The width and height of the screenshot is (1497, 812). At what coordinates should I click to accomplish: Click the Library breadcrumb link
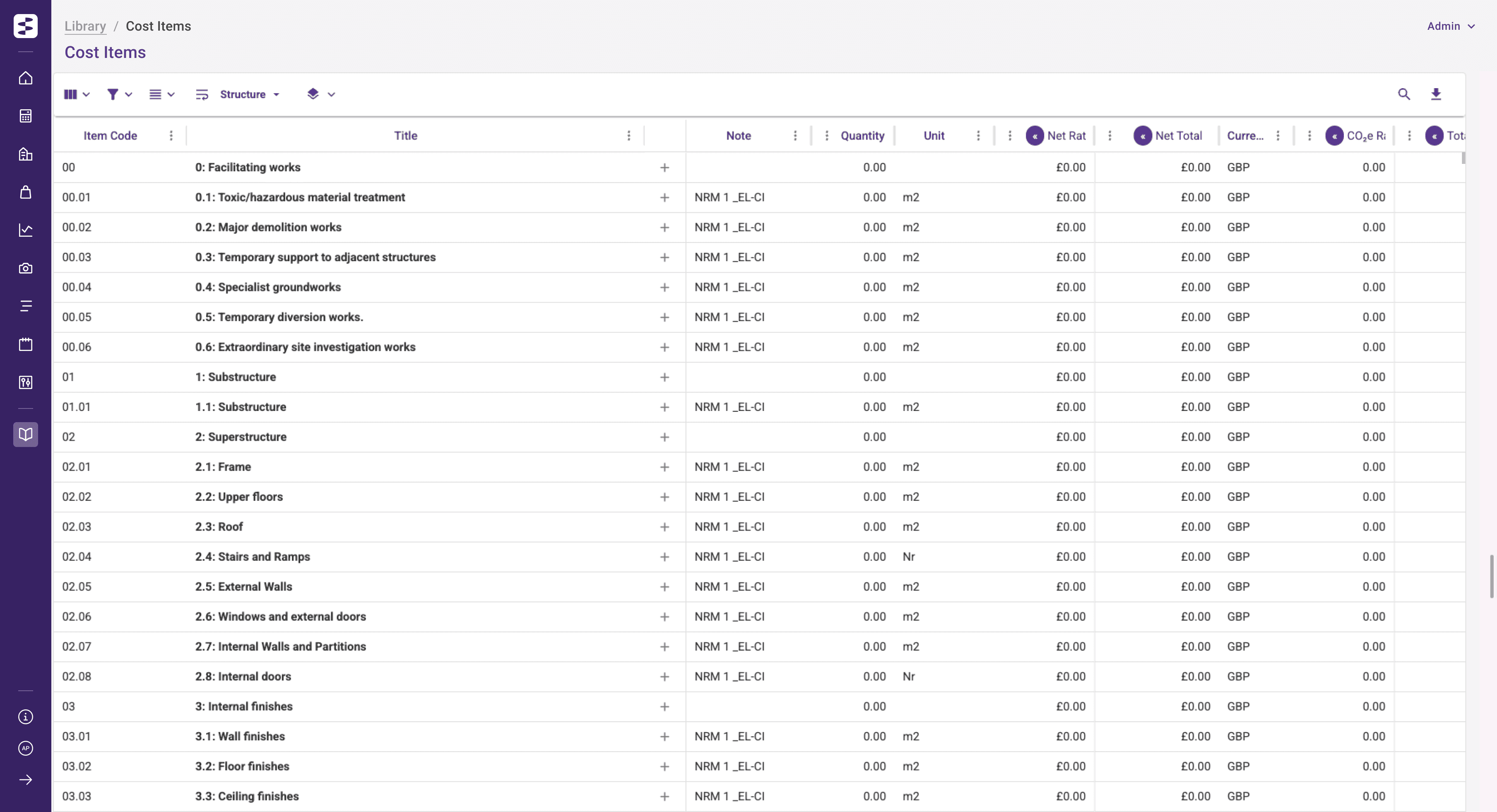tap(85, 26)
